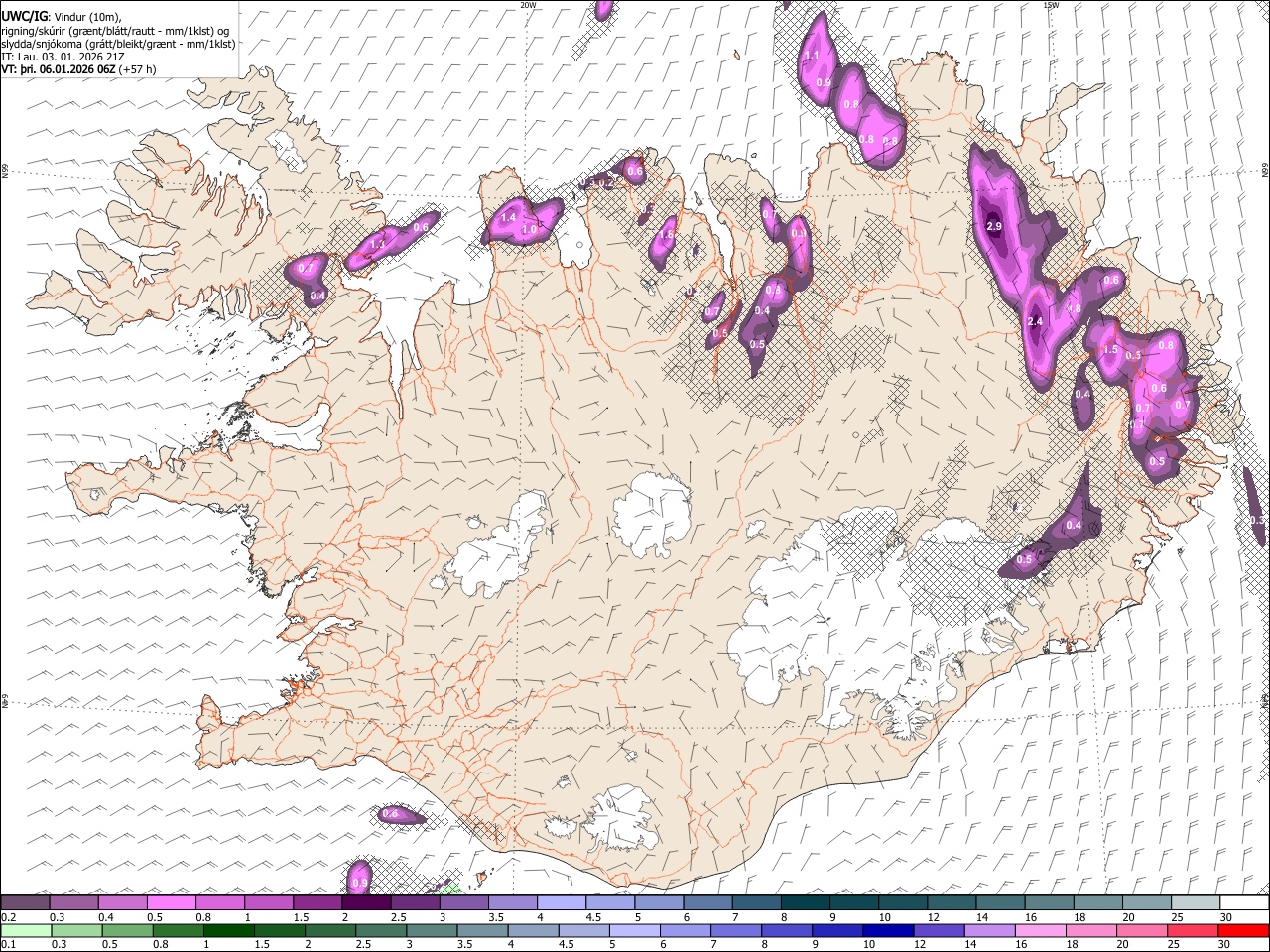
Task: Select the valid time 'VT: þri. 06.01.2026 06Z'
Action: [x=59, y=70]
